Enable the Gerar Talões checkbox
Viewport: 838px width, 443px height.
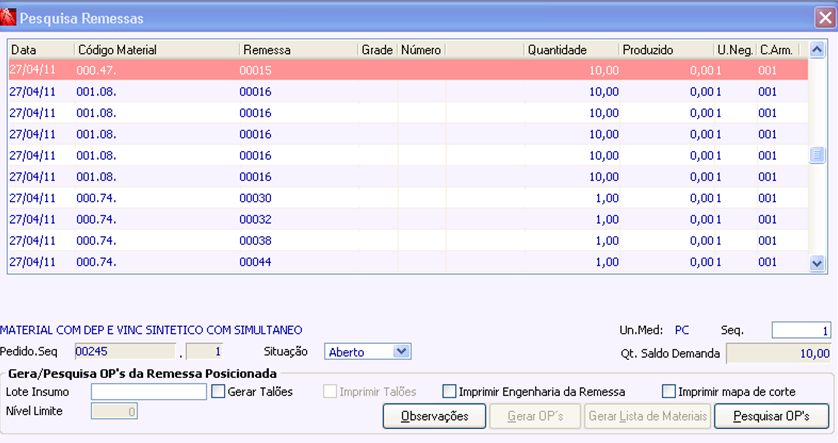[218, 391]
